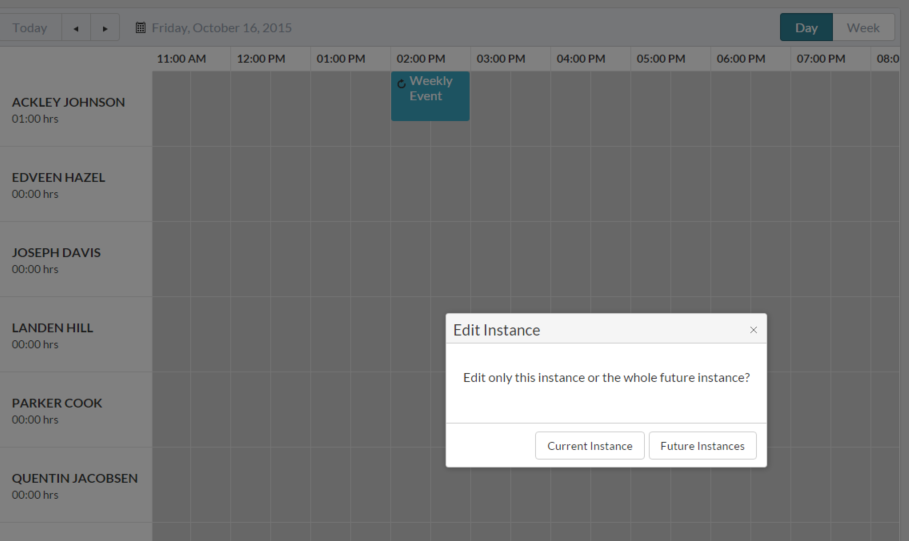This screenshot has height=541, width=909.
Task: Click the Today button
Action: click(x=30, y=28)
